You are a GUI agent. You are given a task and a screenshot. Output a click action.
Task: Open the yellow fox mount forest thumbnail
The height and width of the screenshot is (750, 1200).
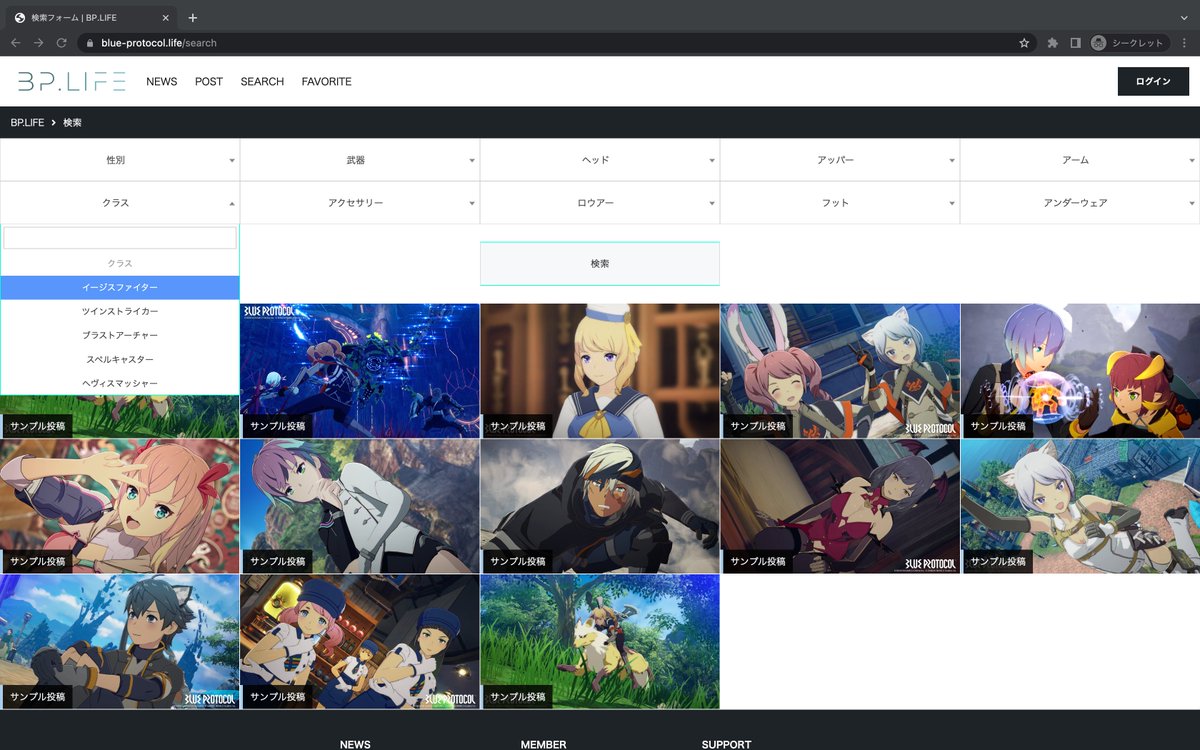click(x=600, y=641)
